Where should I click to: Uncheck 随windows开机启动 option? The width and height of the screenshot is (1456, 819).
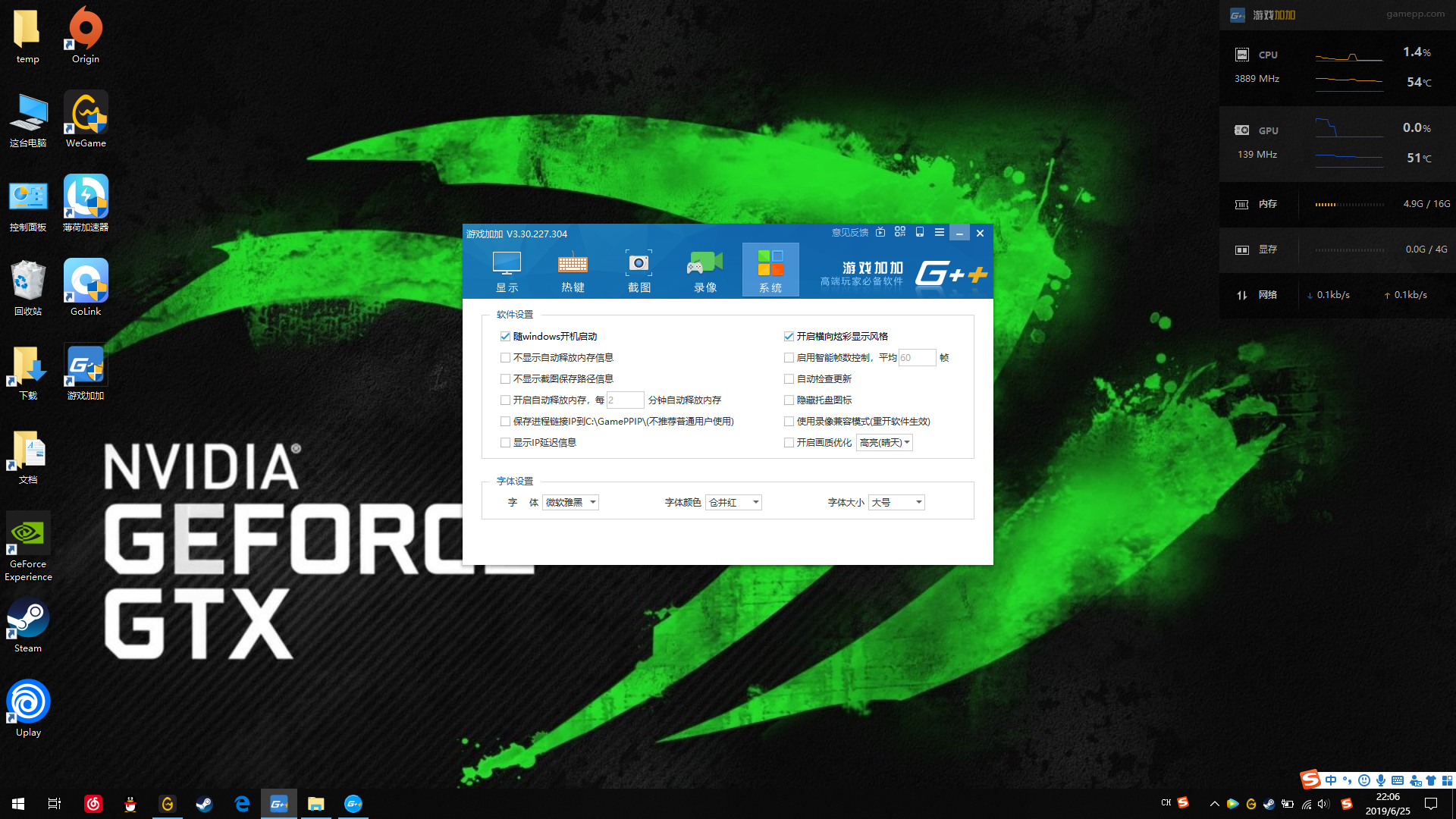click(505, 336)
